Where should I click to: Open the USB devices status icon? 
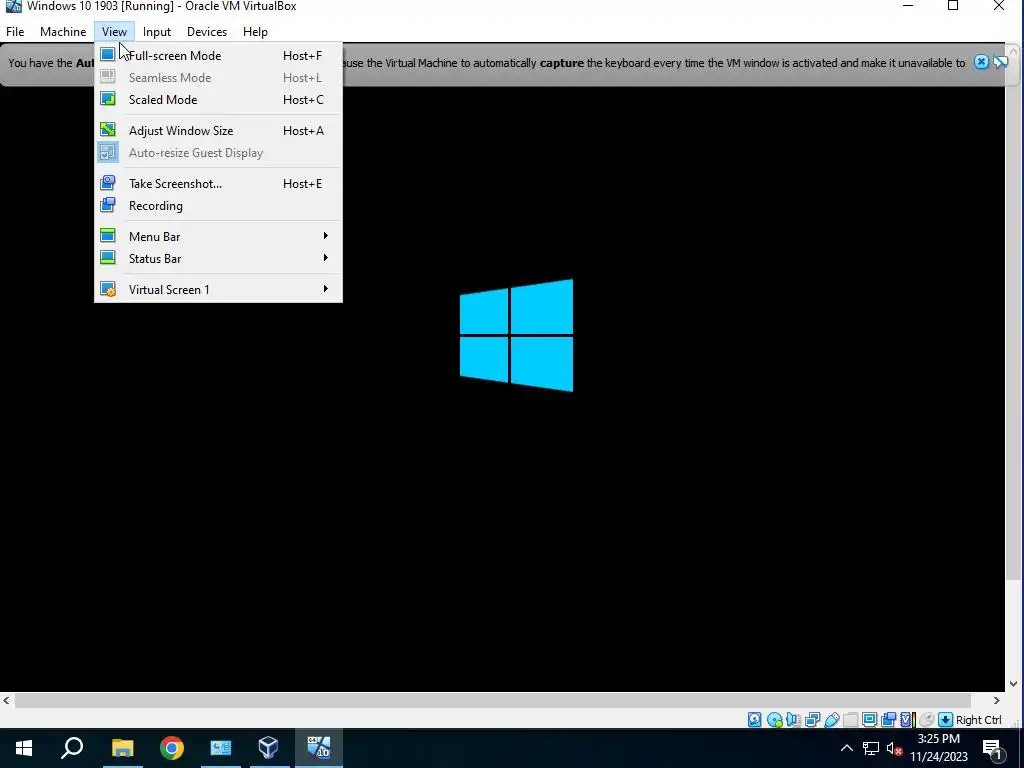click(x=831, y=720)
